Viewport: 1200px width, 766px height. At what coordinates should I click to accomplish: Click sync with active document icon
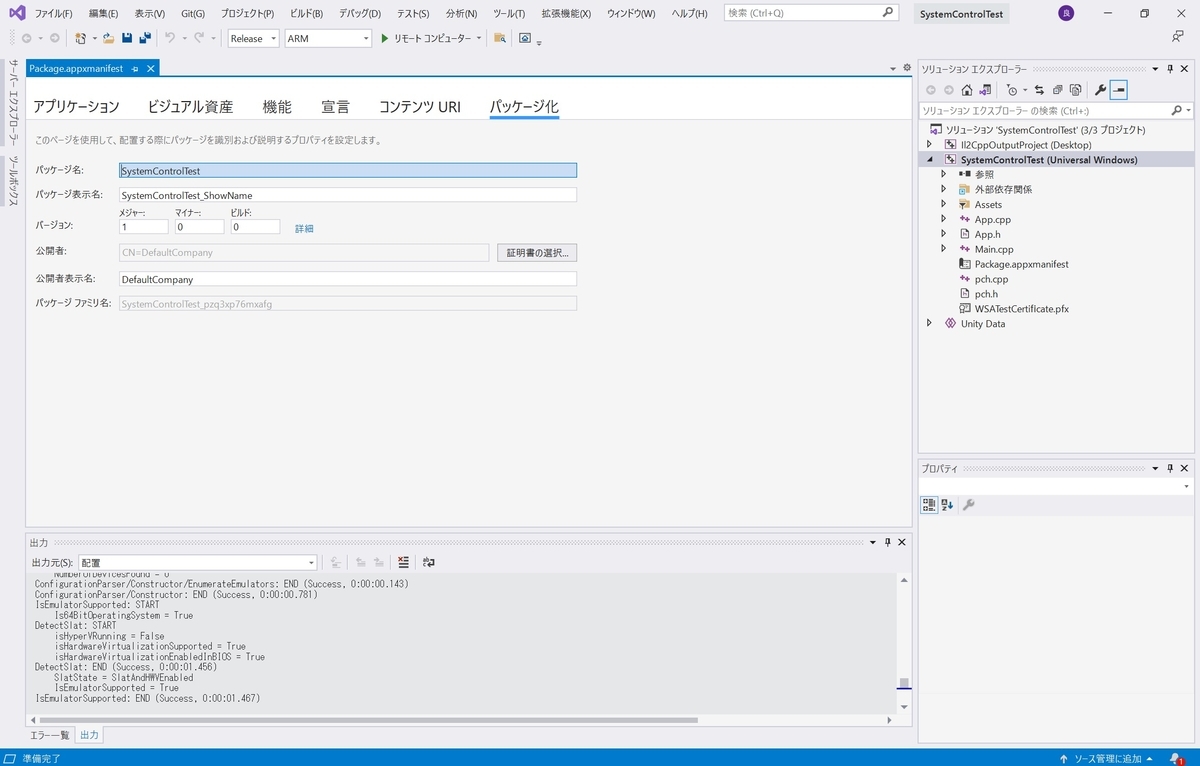1039,90
